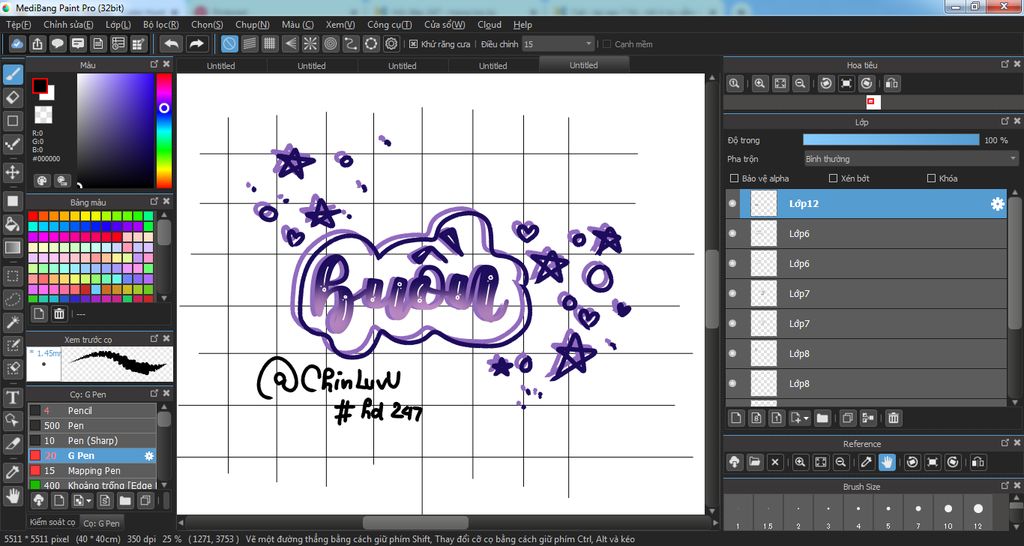This screenshot has width=1024, height=546.
Task: Open the Bộ lọc(R) menu
Action: [161, 25]
